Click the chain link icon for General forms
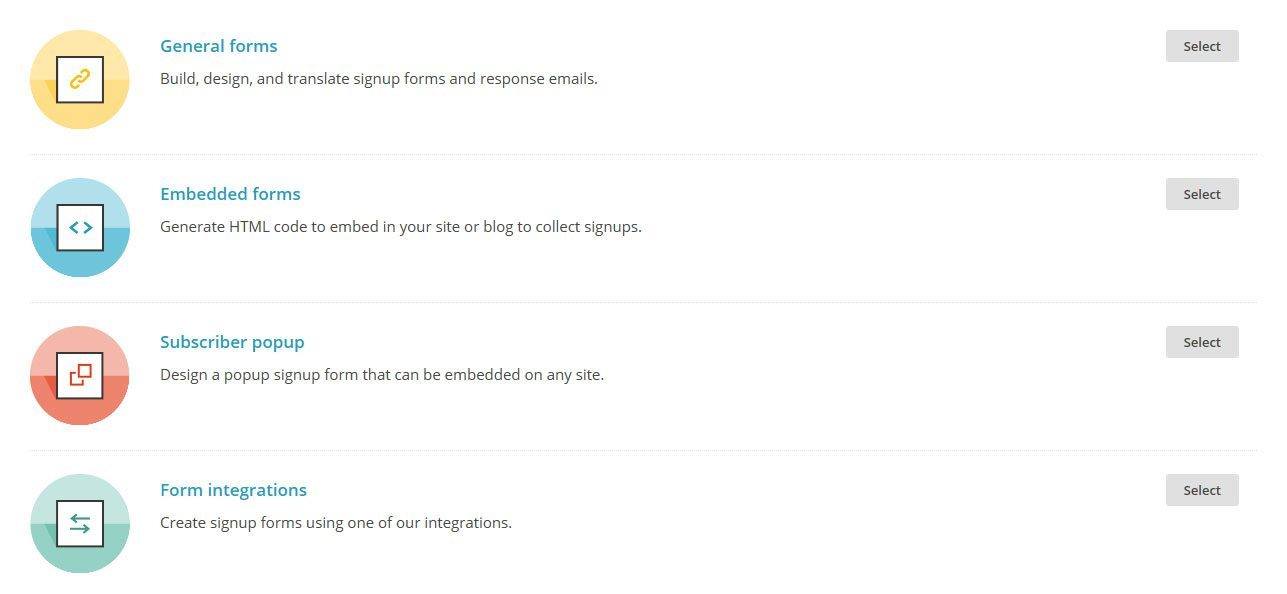Viewport: 1287px width, 594px height. [x=80, y=79]
